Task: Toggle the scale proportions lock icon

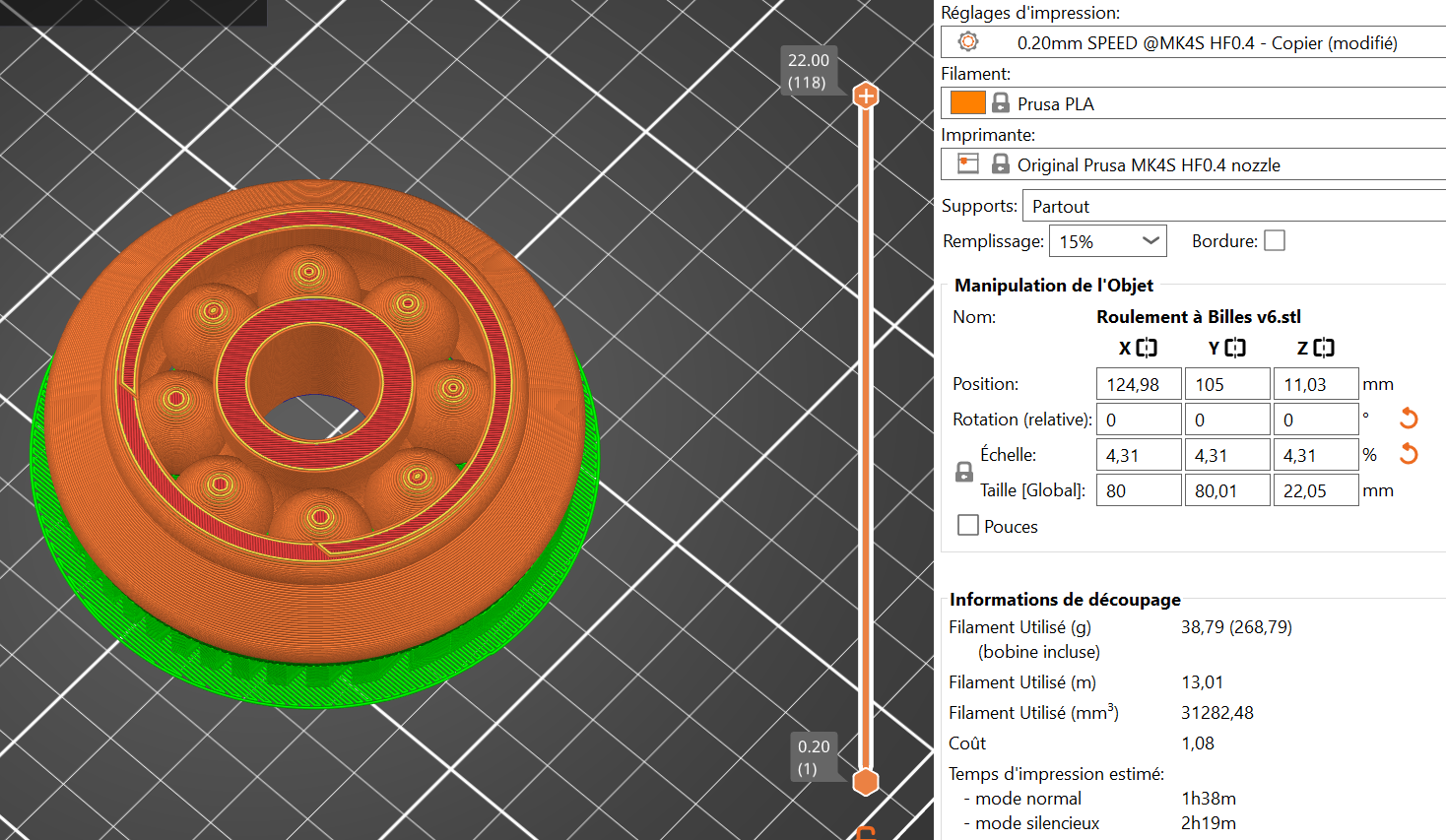Action: 964,473
